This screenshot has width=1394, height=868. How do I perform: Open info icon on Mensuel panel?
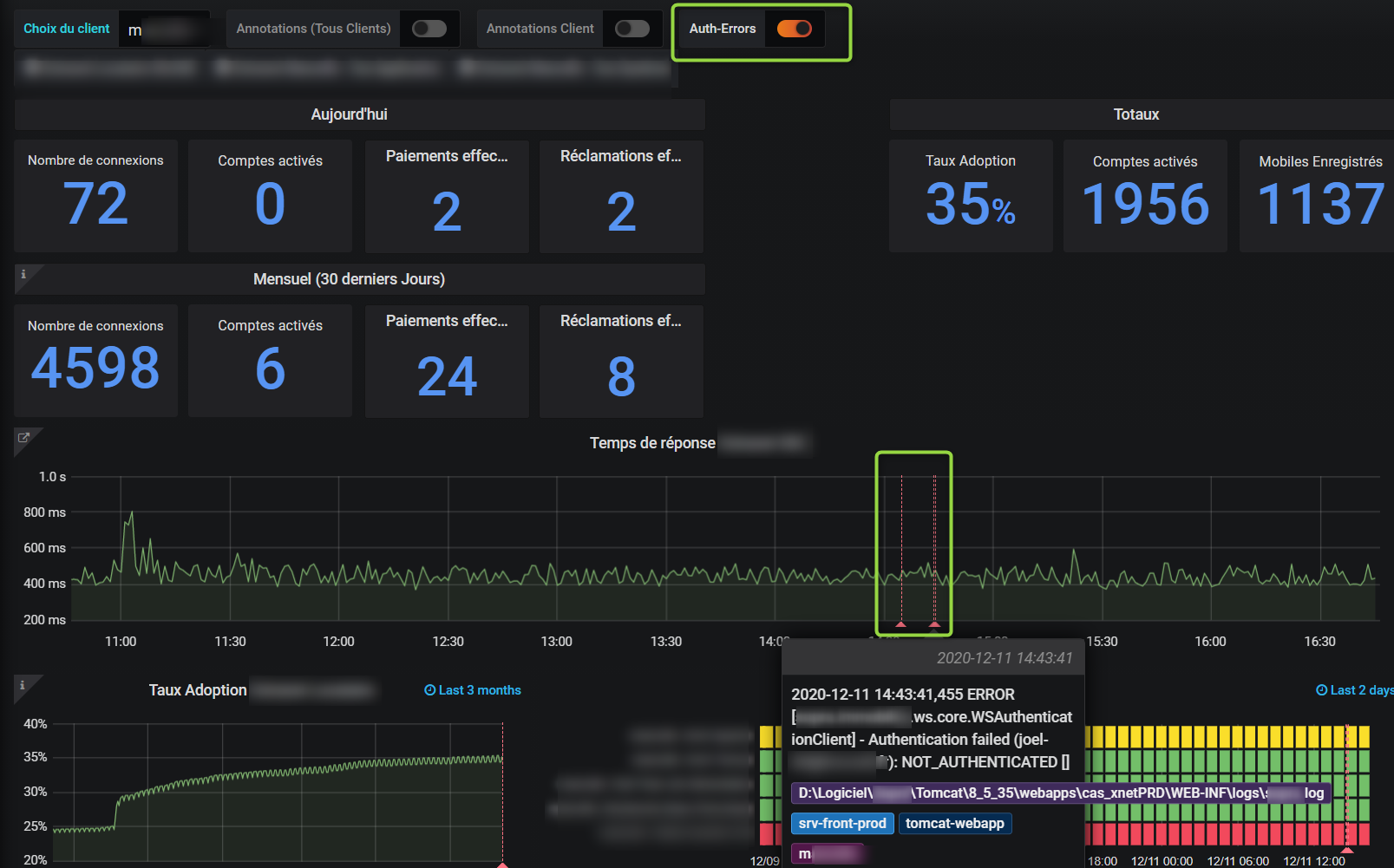click(x=23, y=274)
